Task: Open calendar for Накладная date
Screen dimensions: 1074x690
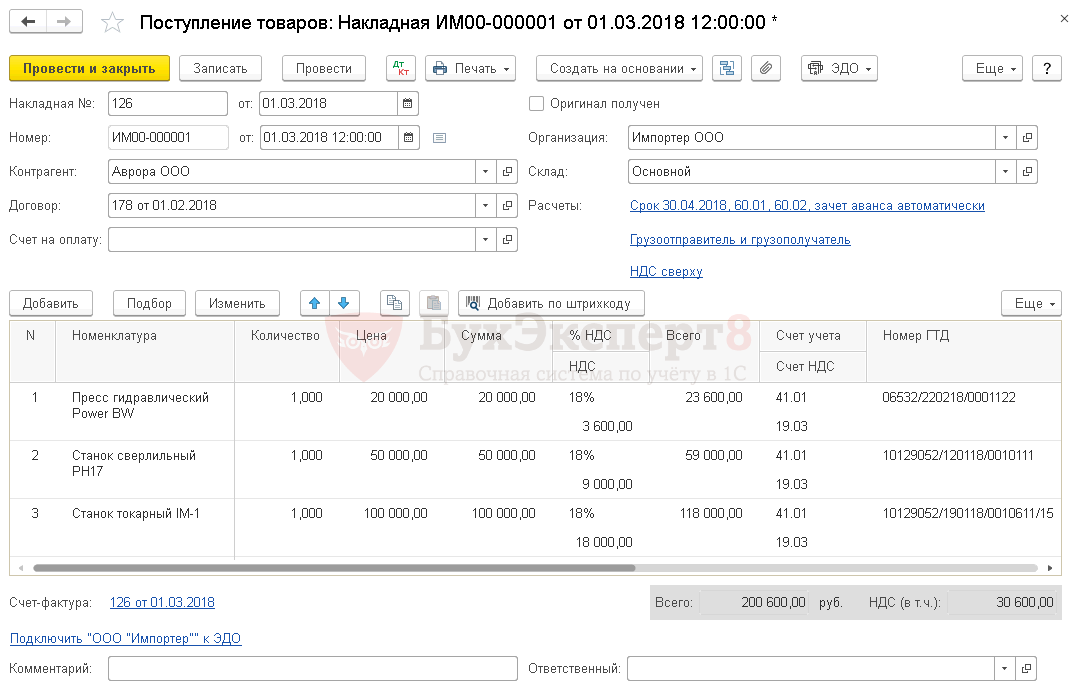Action: [x=407, y=104]
